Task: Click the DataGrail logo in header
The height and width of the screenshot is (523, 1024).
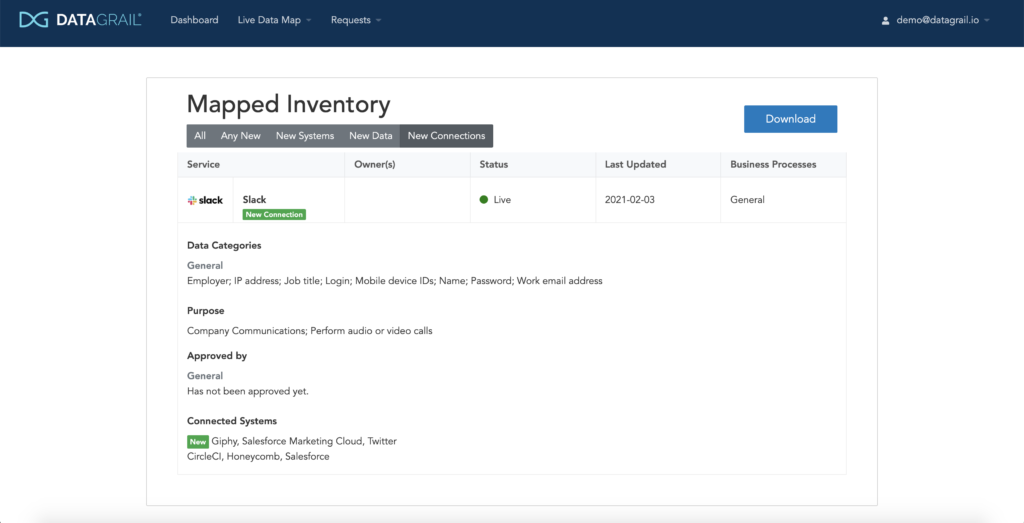Action: [x=80, y=20]
